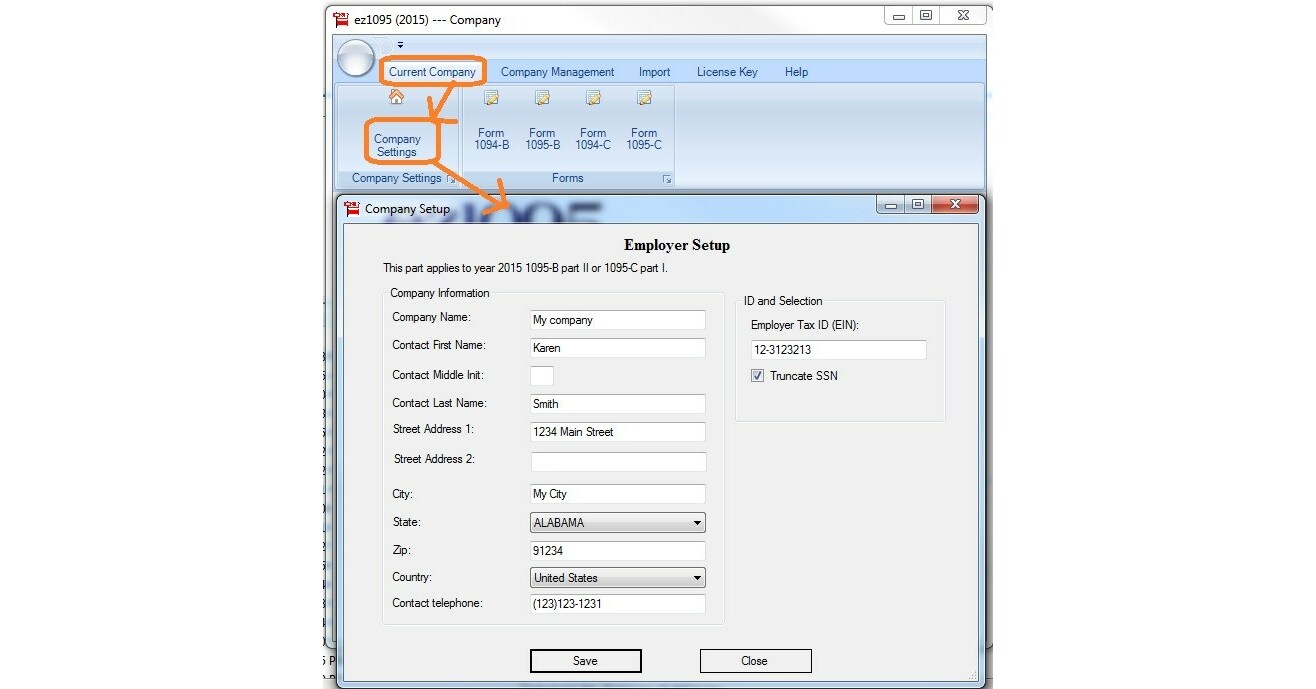Click the ez1095 icon in the title bar
Image resolution: width=1316 pixels, height=689 pixels.
pos(340,18)
